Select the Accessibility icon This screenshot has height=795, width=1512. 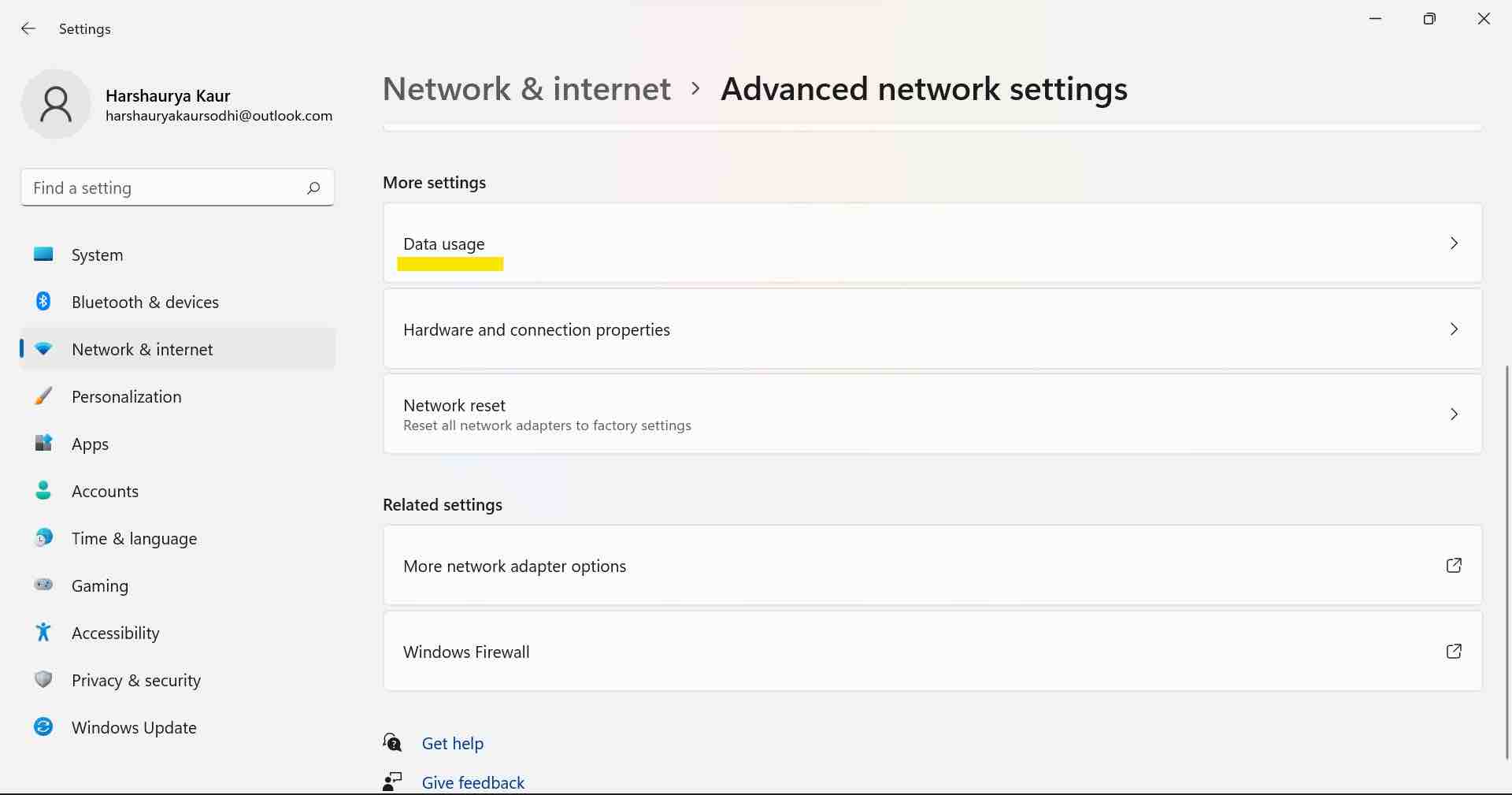(x=43, y=633)
